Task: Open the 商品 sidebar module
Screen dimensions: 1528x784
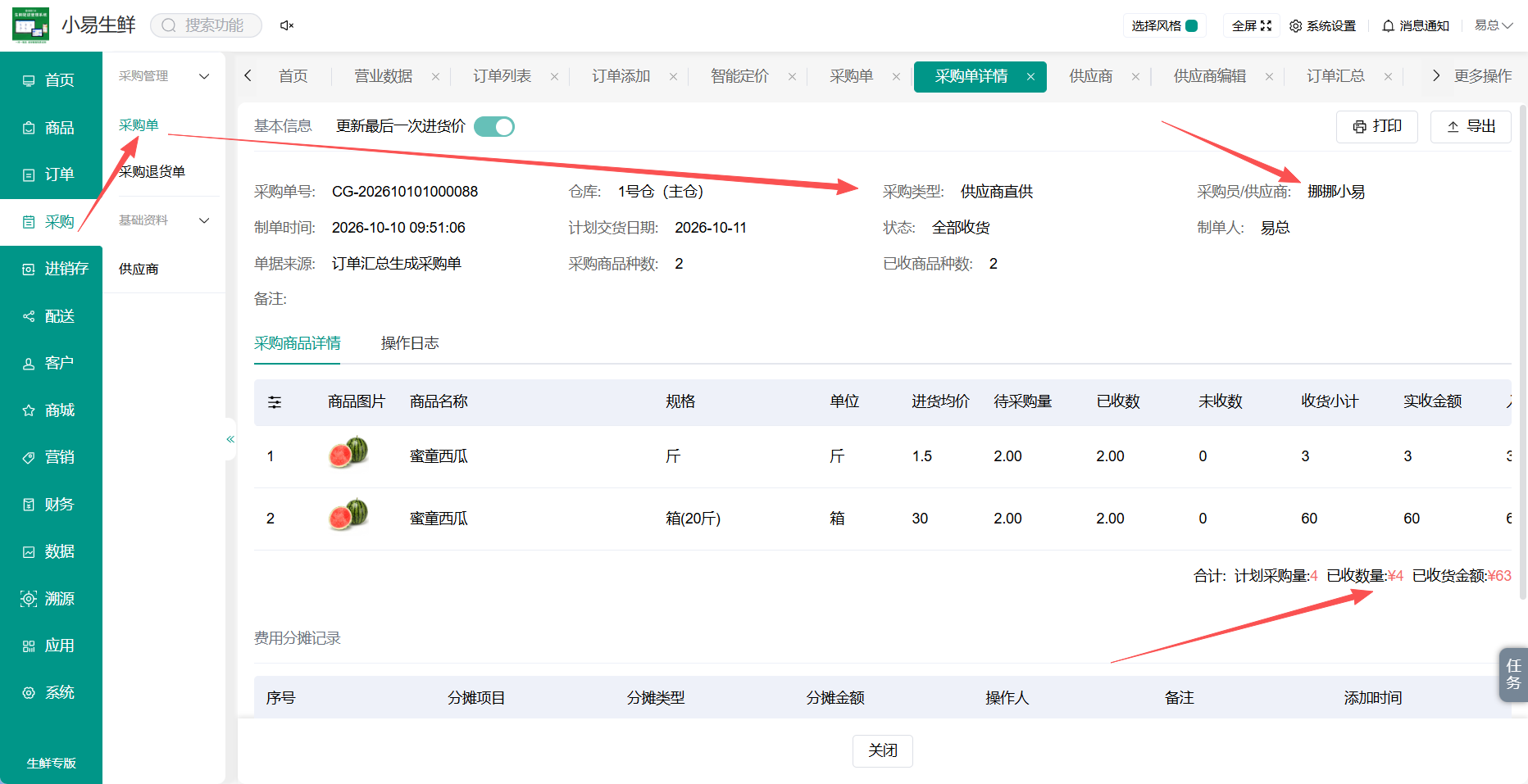Action: click(51, 128)
